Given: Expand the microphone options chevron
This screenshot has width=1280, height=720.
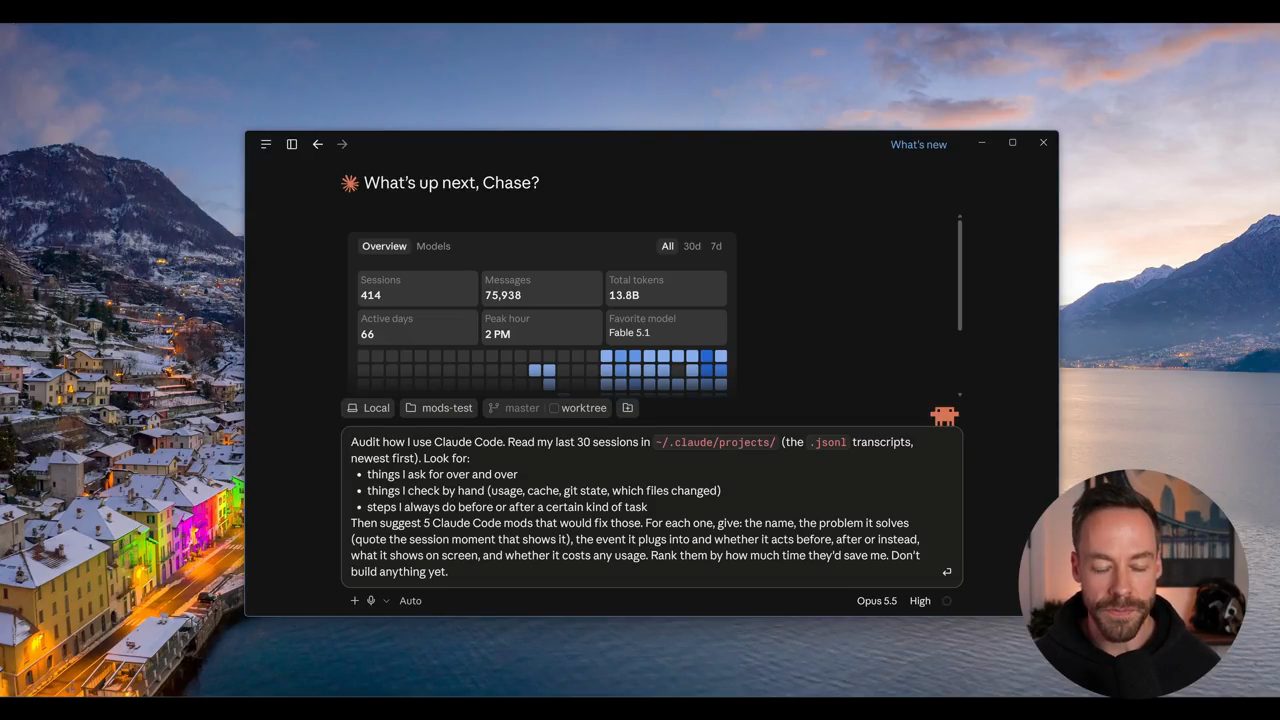Looking at the screenshot, I should coord(386,601).
